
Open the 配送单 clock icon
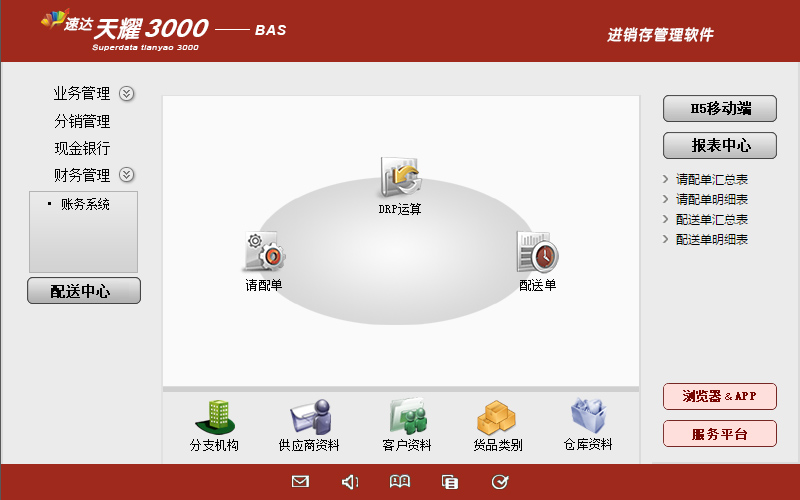coord(538,252)
